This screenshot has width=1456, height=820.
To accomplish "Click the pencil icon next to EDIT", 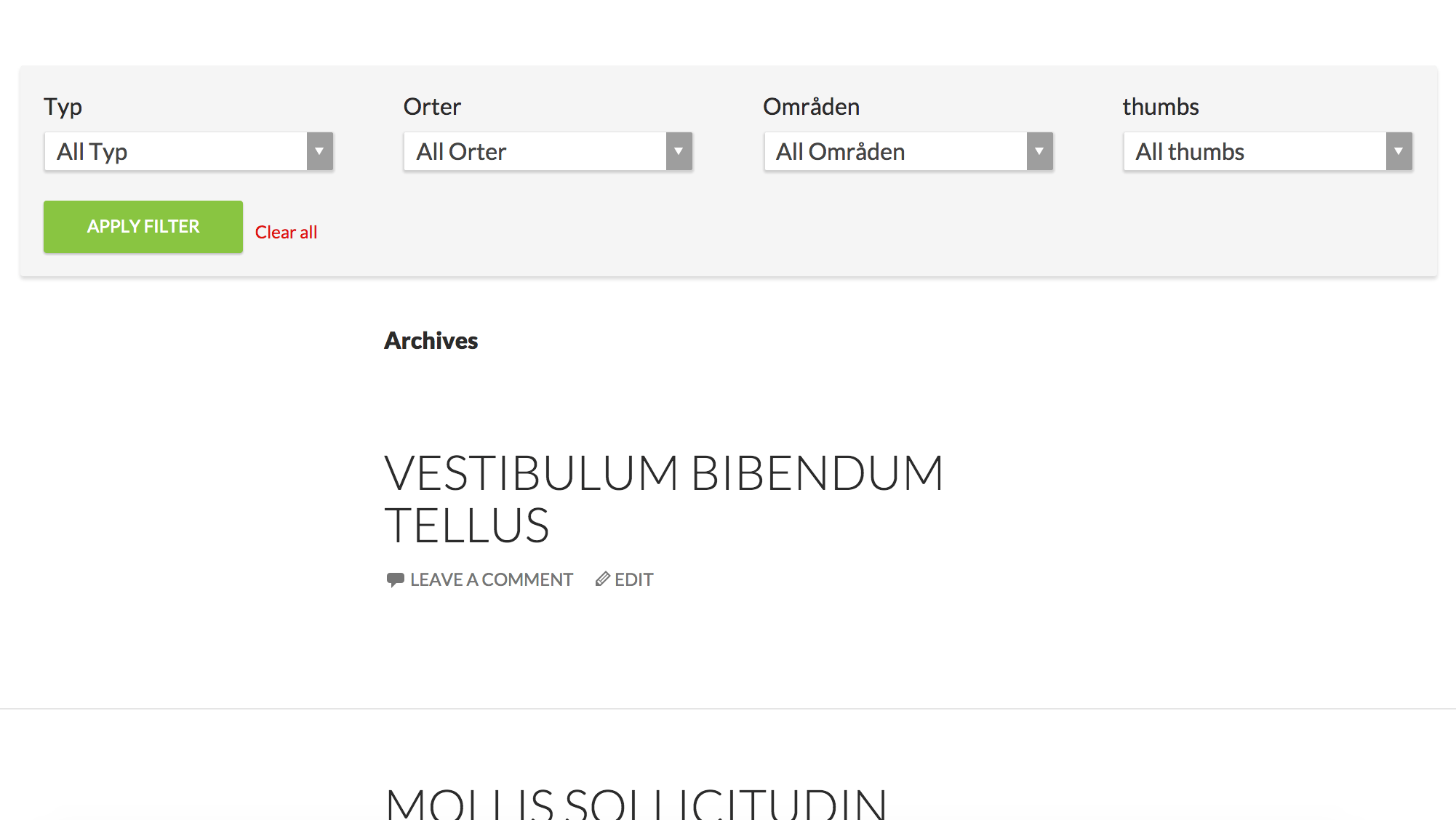I will (601, 579).
